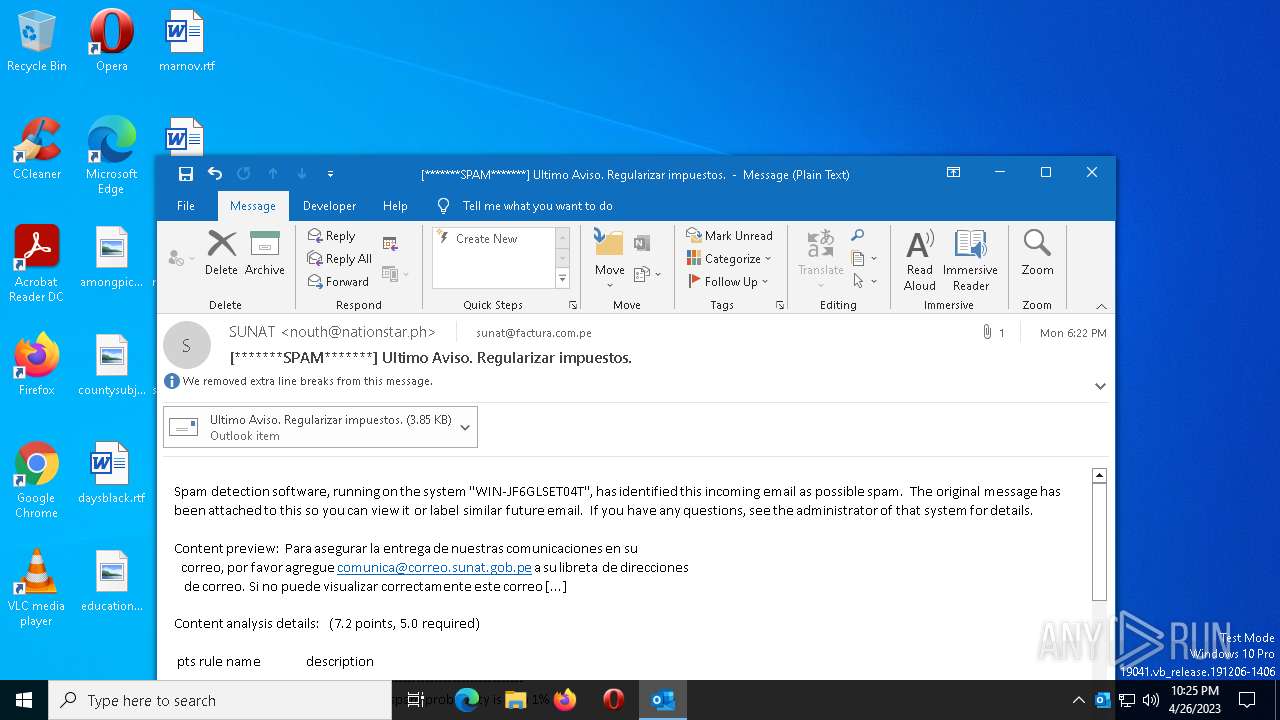Open the Zoom dialog
Screen dimensions: 1280x720
(x=1037, y=253)
